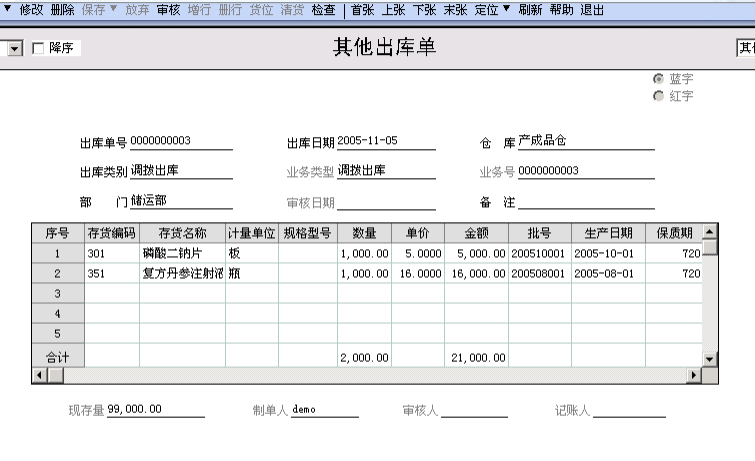Viewport: 755px width, 461px height.
Task: Go to the first document with 首张
Action: (363, 10)
